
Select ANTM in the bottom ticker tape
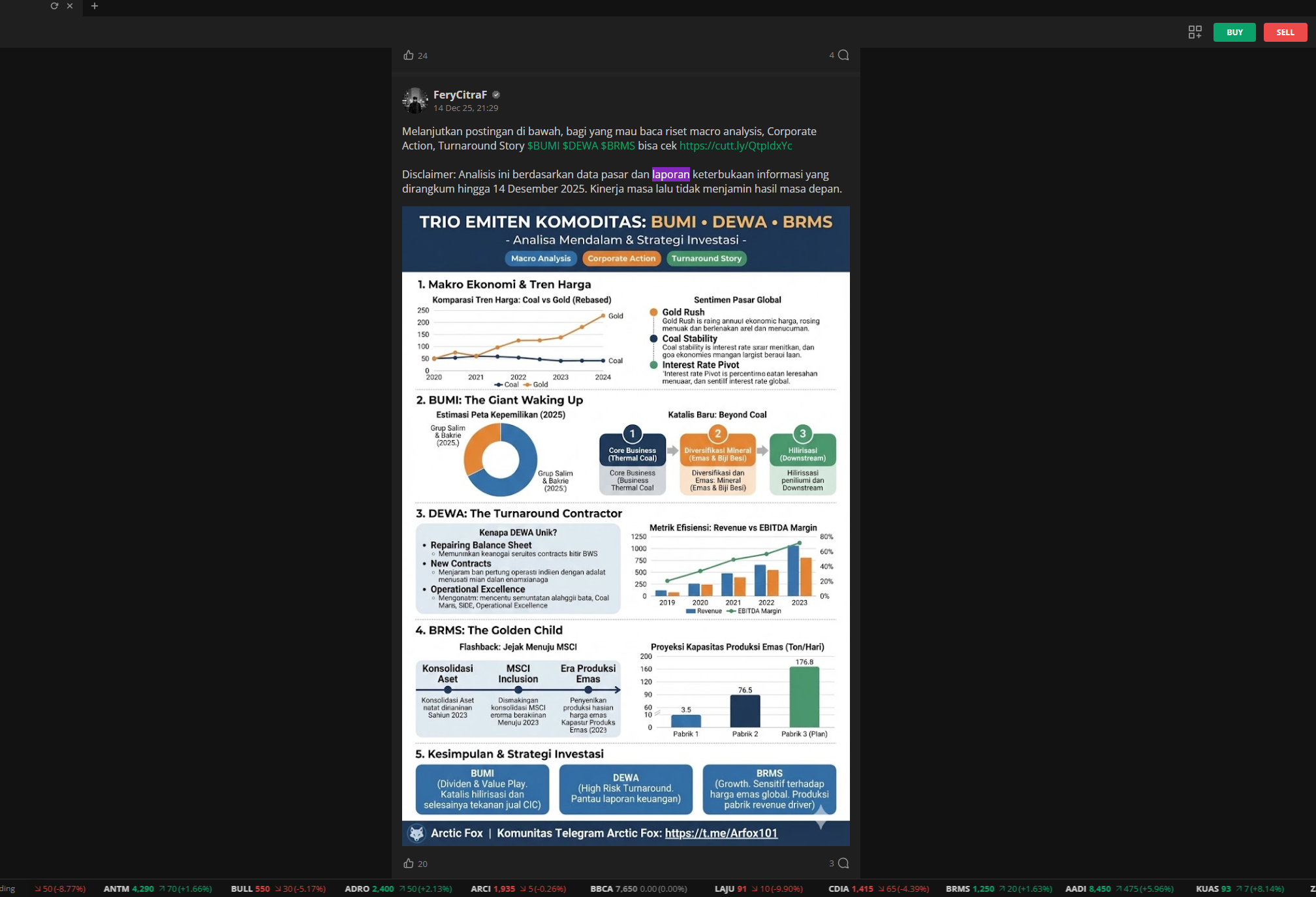click(x=116, y=889)
